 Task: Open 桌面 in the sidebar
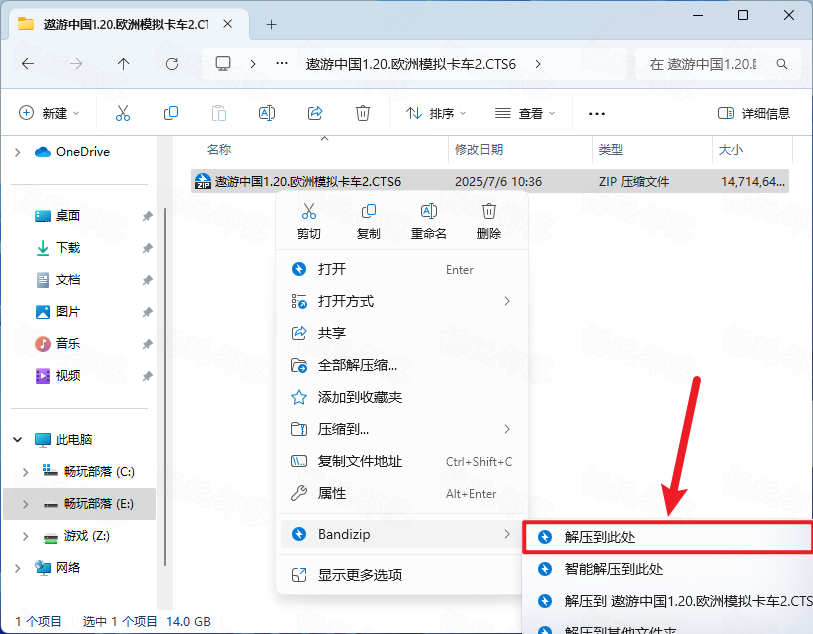68,216
